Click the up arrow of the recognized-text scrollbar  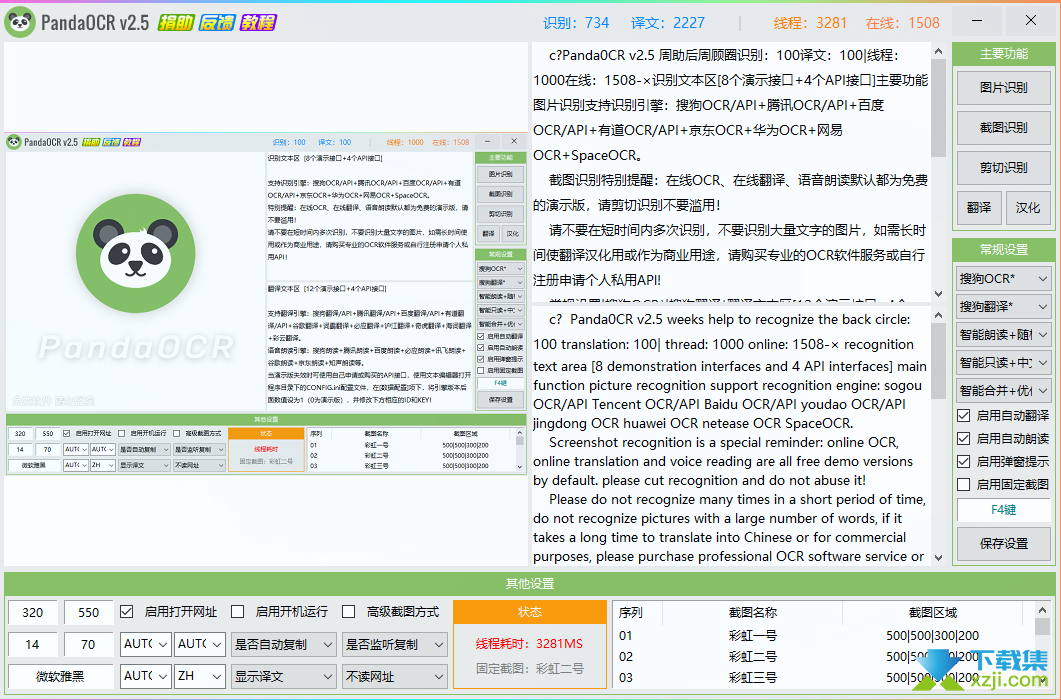[x=939, y=51]
